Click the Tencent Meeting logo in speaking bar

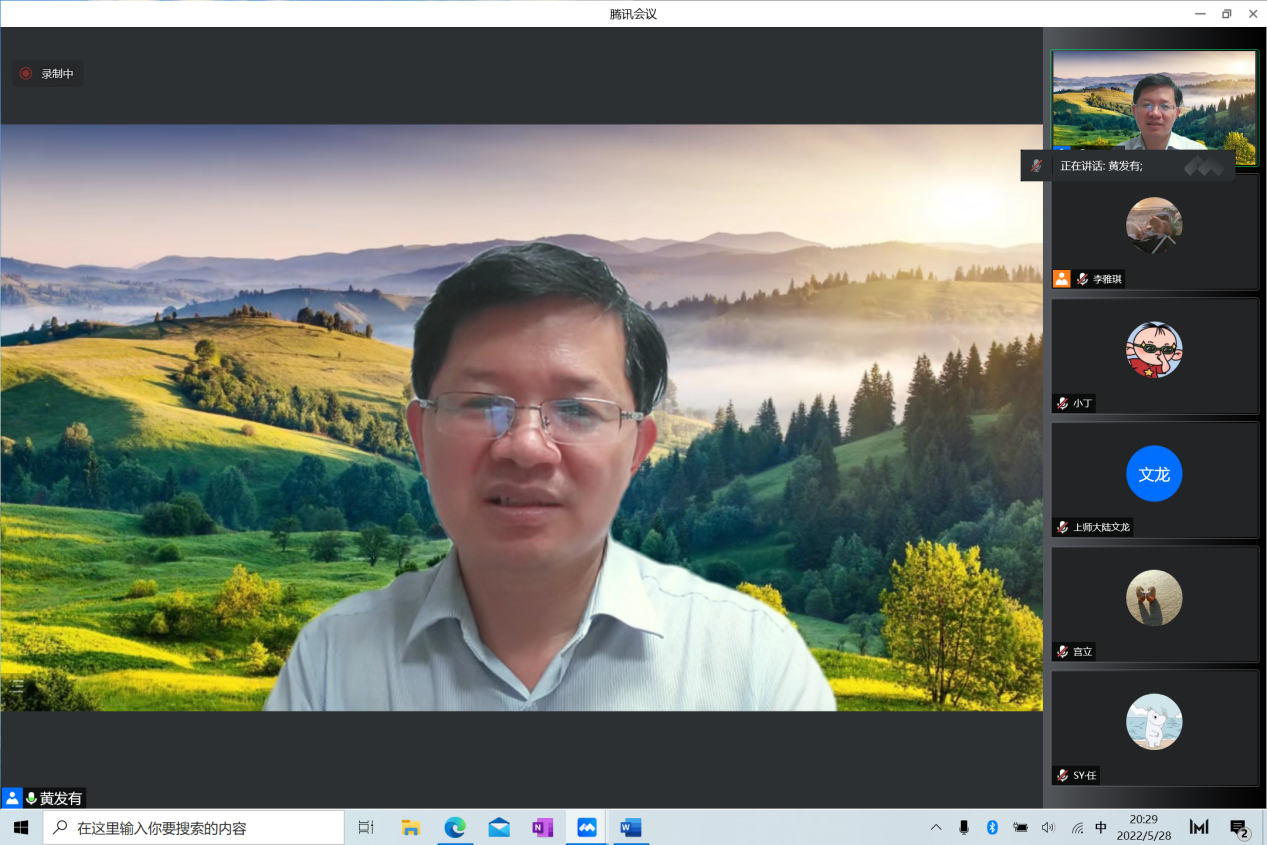[x=1203, y=166]
